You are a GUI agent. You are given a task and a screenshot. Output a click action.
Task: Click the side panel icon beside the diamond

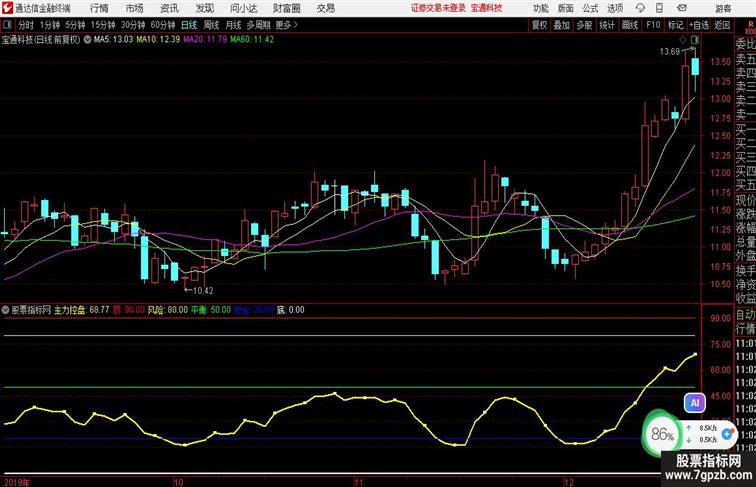[x=695, y=40]
